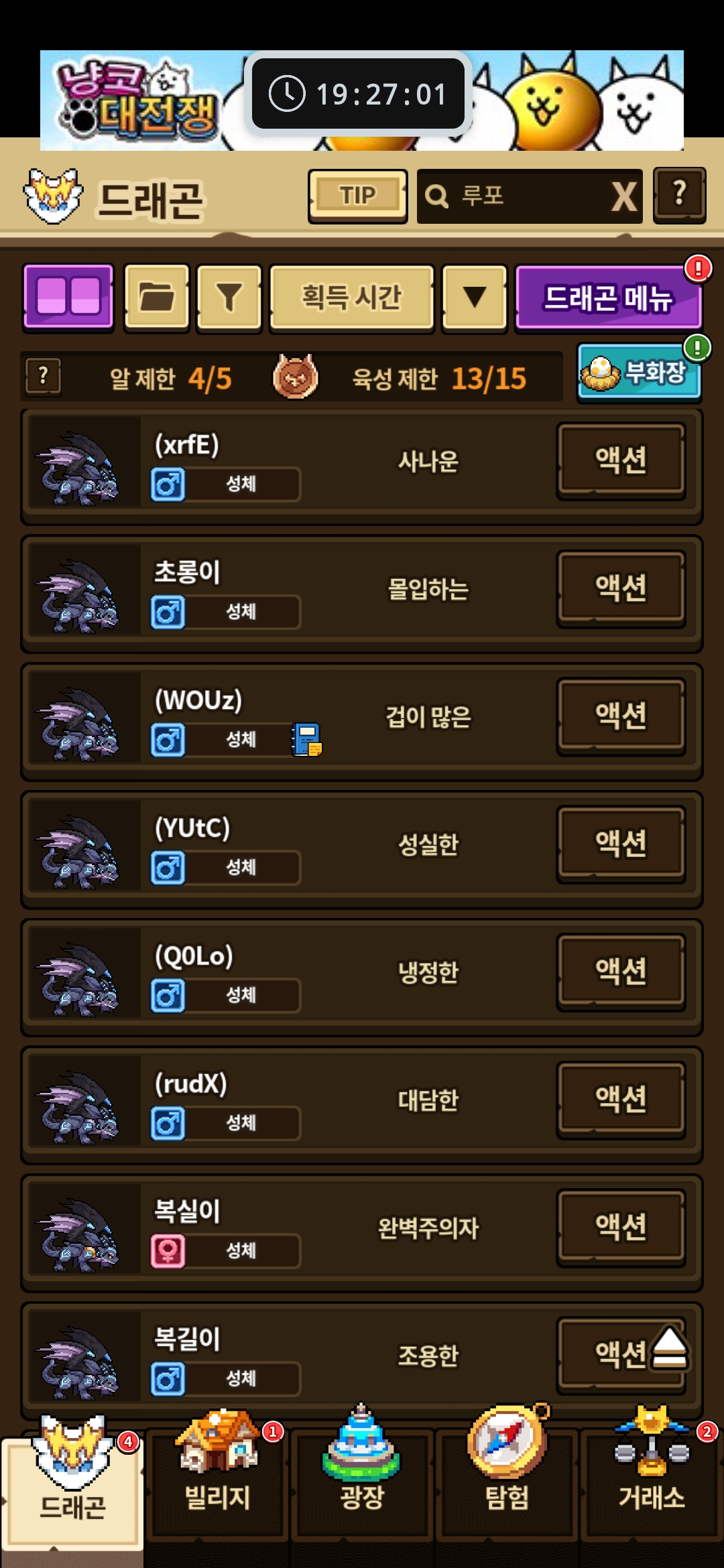Image resolution: width=724 pixels, height=1568 pixels.
Task: Open the 부화장 hatchery
Action: click(639, 372)
